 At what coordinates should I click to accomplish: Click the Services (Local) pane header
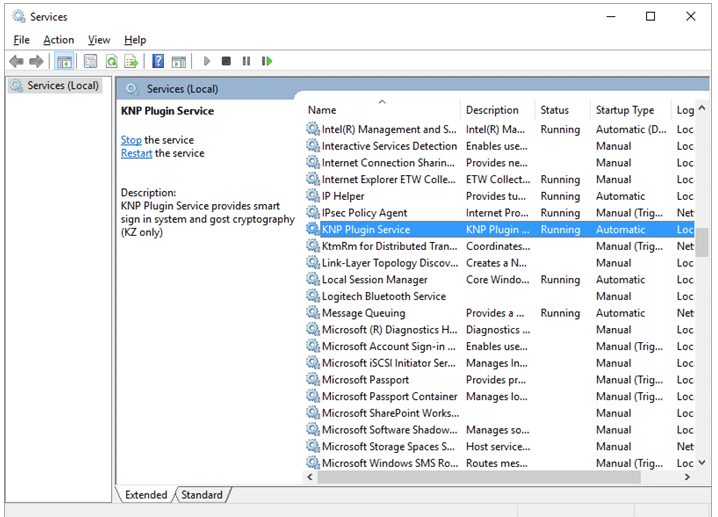click(x=182, y=89)
